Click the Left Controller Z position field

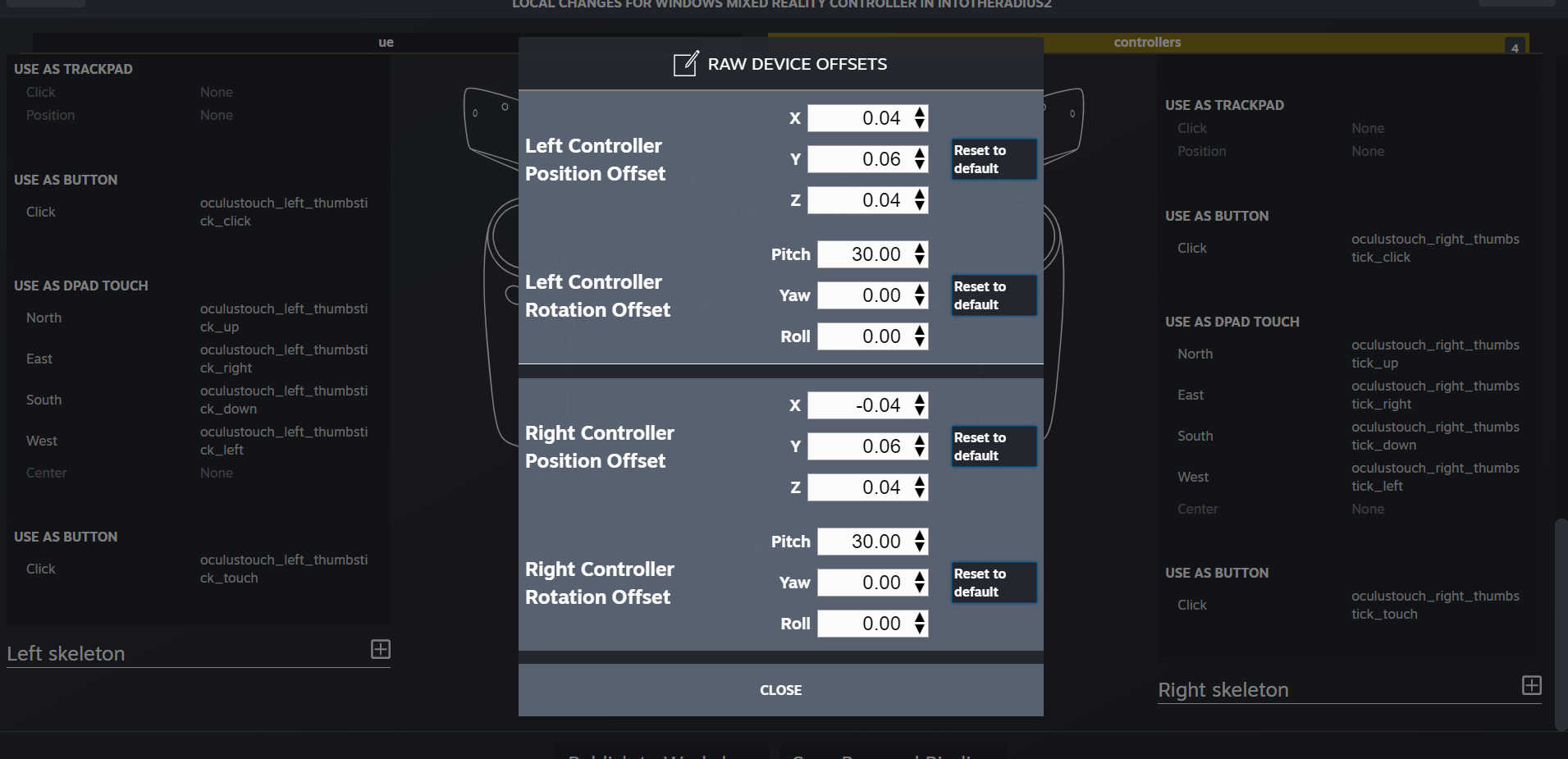[x=858, y=200]
